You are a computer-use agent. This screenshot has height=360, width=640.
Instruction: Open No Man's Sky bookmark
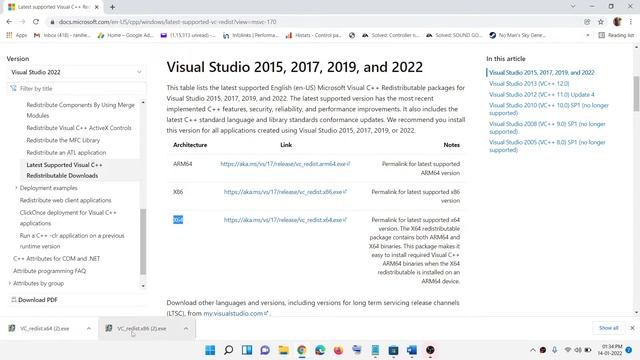518,35
